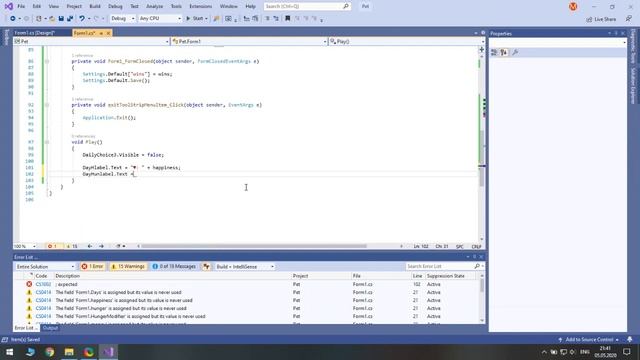Open the Pet.Form1 type navigation dropdown
This screenshot has width=640, height=360.
tap(249, 41)
